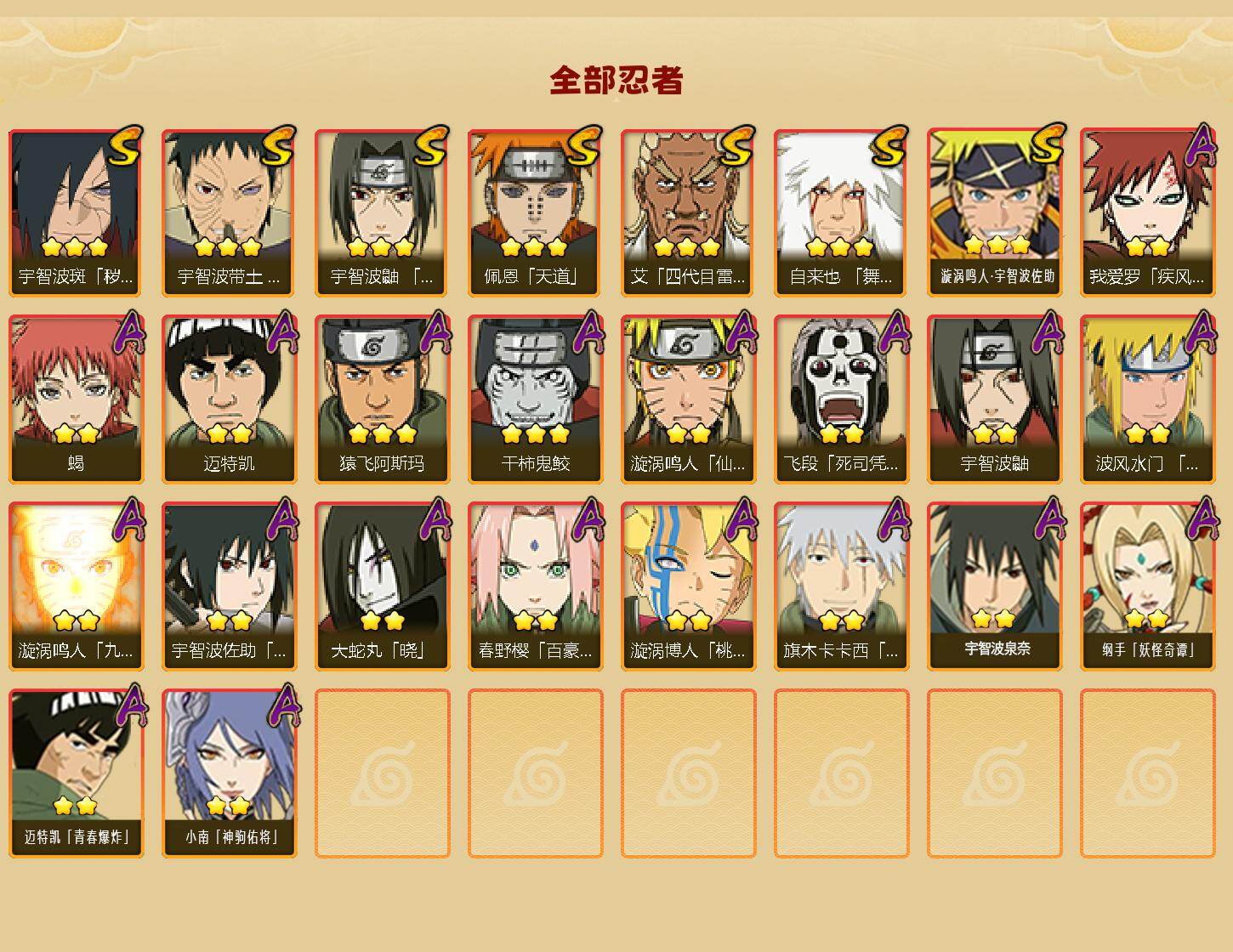Select the 纲手「妖怪奇谭」 card

(x=1147, y=586)
